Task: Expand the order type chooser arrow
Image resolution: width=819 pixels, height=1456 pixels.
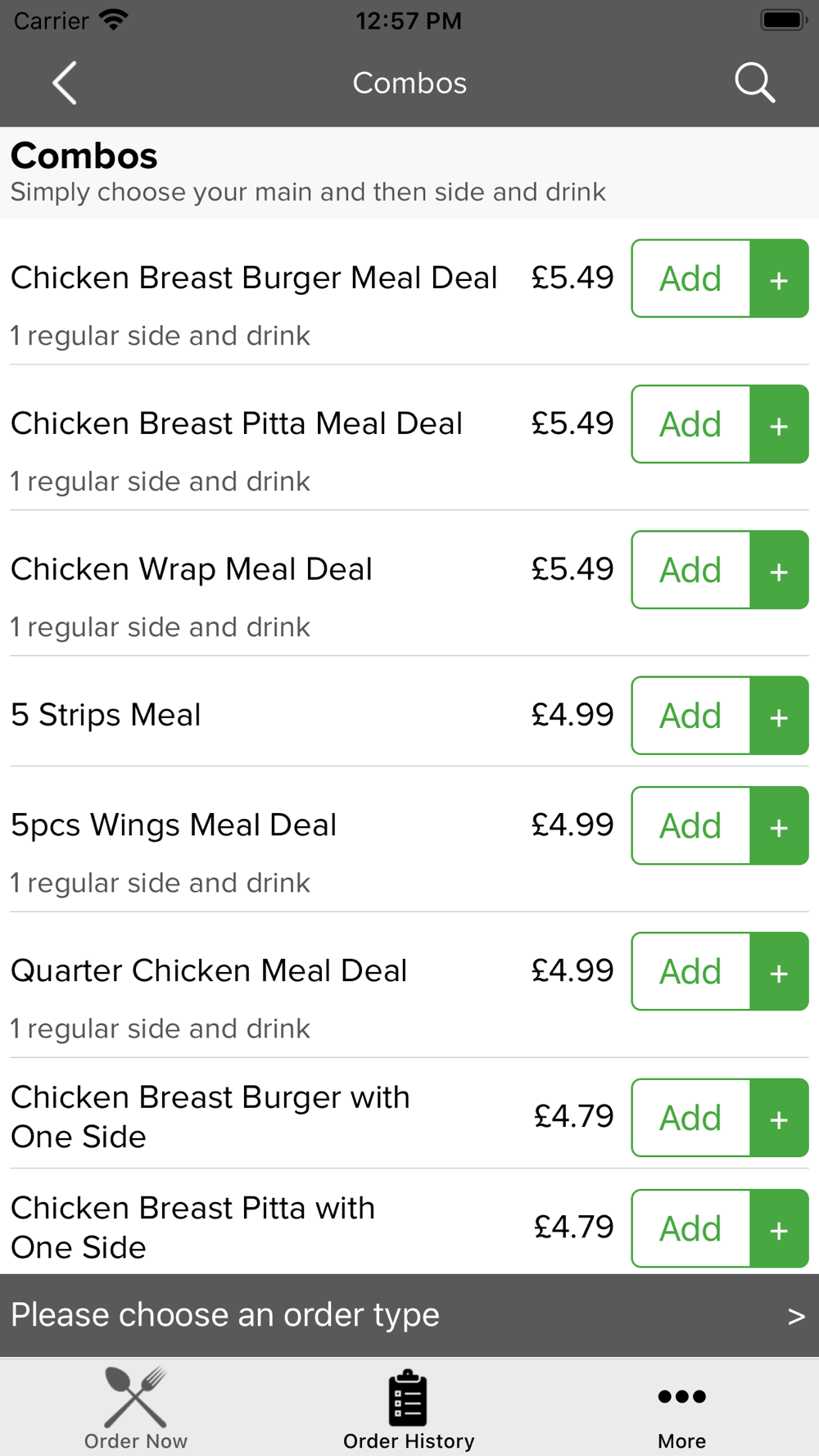Action: 796,1316
